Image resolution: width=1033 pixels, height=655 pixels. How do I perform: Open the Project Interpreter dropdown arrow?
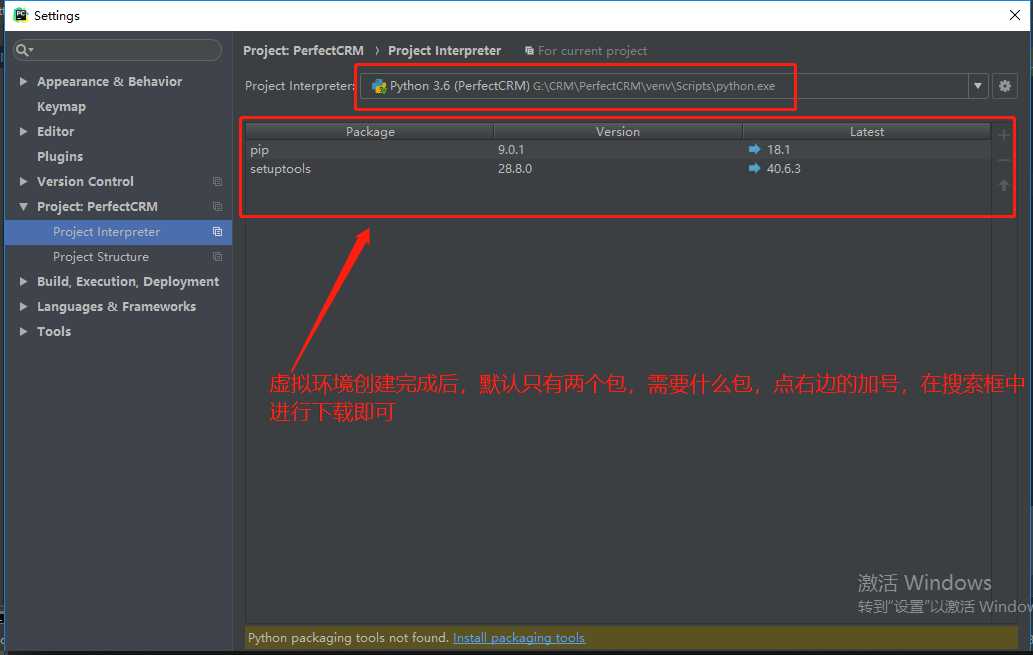point(978,86)
